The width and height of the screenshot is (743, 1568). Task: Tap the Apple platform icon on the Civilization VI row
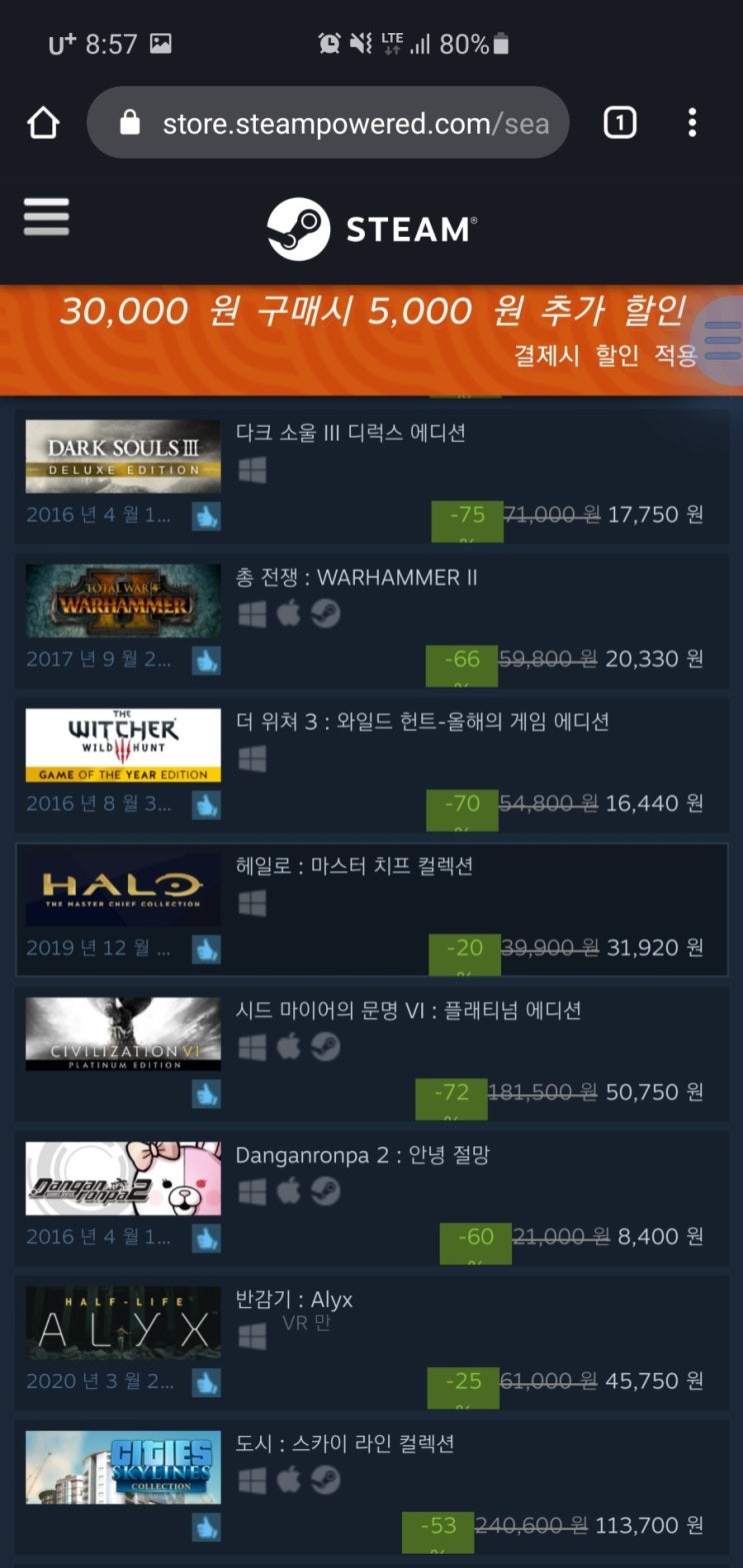click(289, 1046)
